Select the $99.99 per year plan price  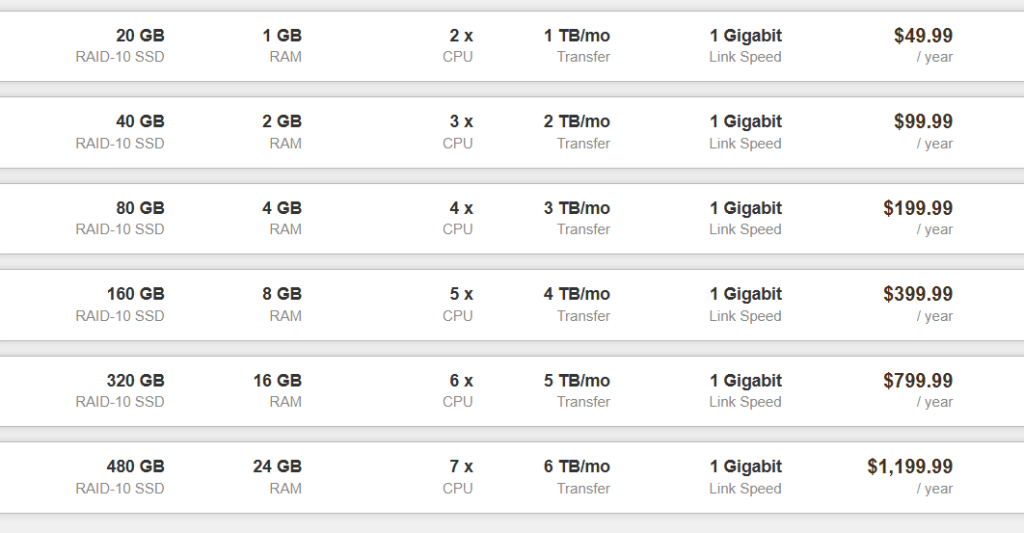(923, 131)
